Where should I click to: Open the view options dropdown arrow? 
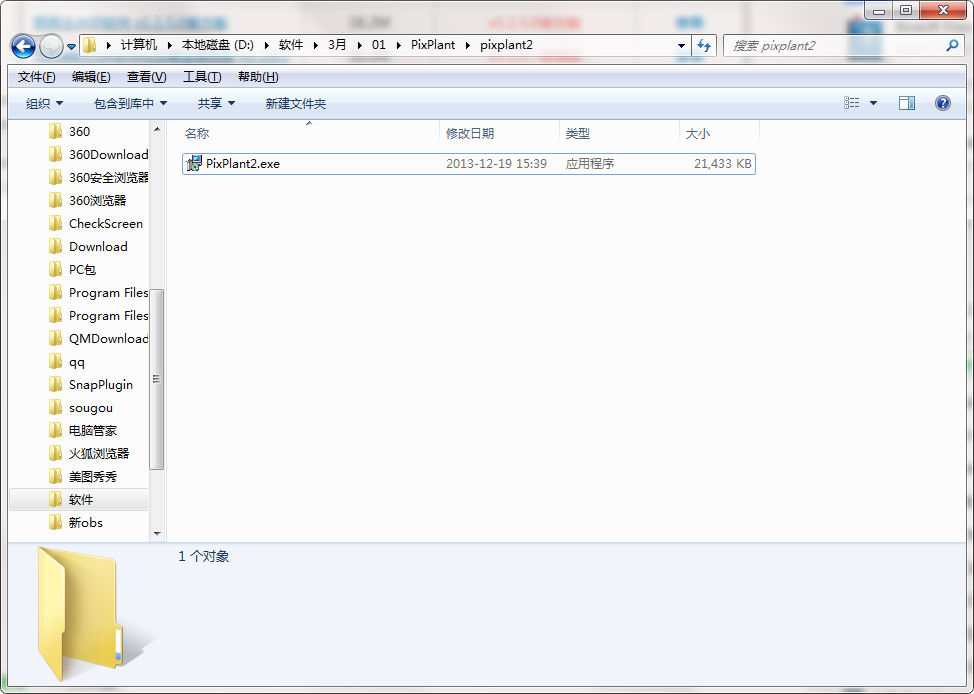coord(873,103)
